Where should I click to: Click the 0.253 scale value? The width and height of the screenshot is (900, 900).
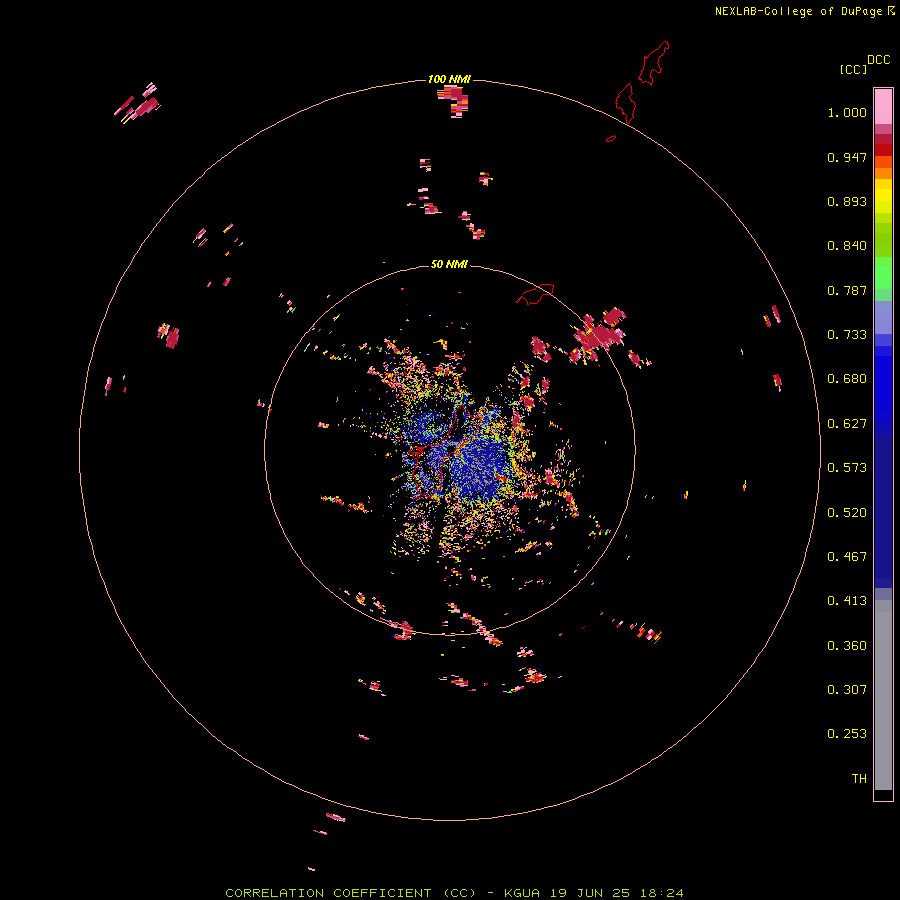[x=847, y=734]
